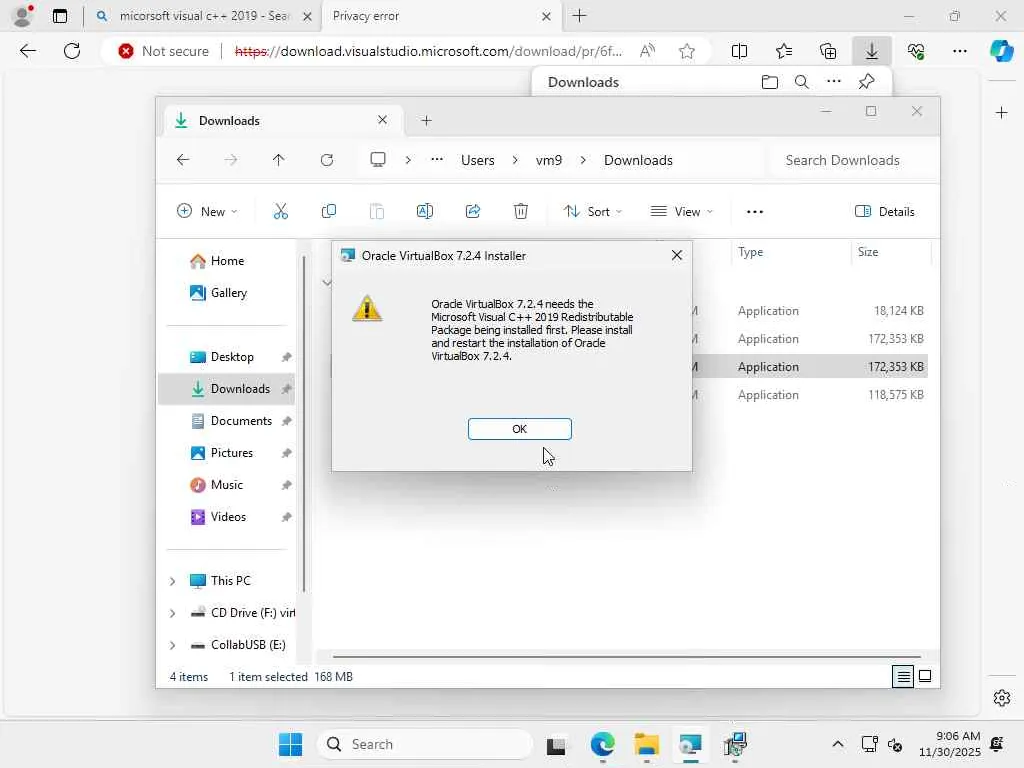Image resolution: width=1024 pixels, height=768 pixels.
Task: Click the Not secure site info badge
Action: tap(163, 51)
